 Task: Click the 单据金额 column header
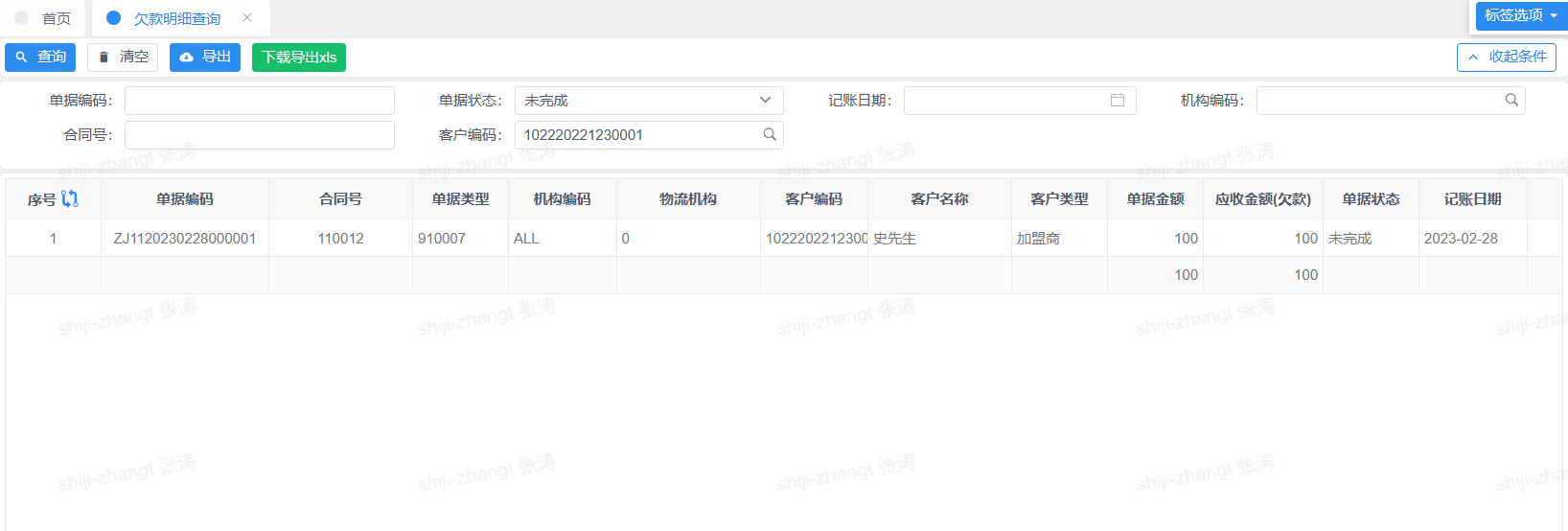pos(1156,199)
